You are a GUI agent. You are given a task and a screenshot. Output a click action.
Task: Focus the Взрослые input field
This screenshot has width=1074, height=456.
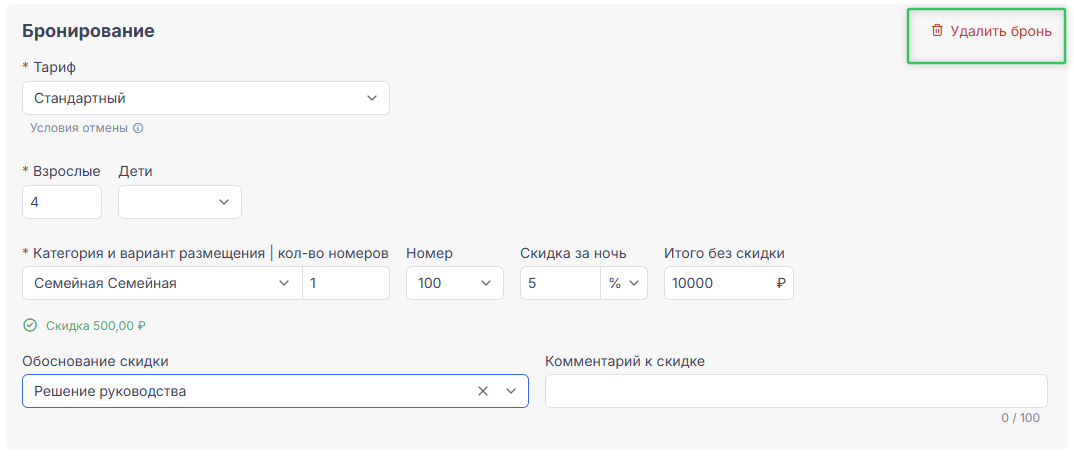pos(61,202)
